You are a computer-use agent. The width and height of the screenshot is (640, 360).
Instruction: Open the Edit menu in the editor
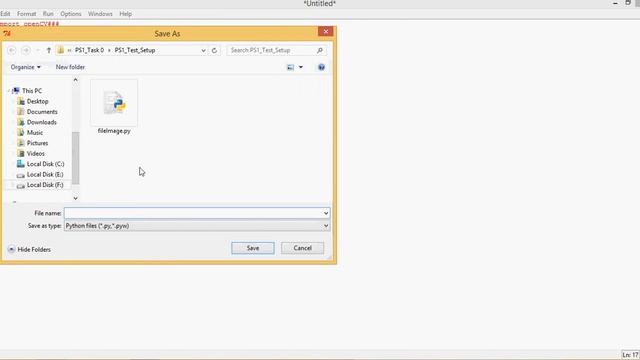pos(5,14)
